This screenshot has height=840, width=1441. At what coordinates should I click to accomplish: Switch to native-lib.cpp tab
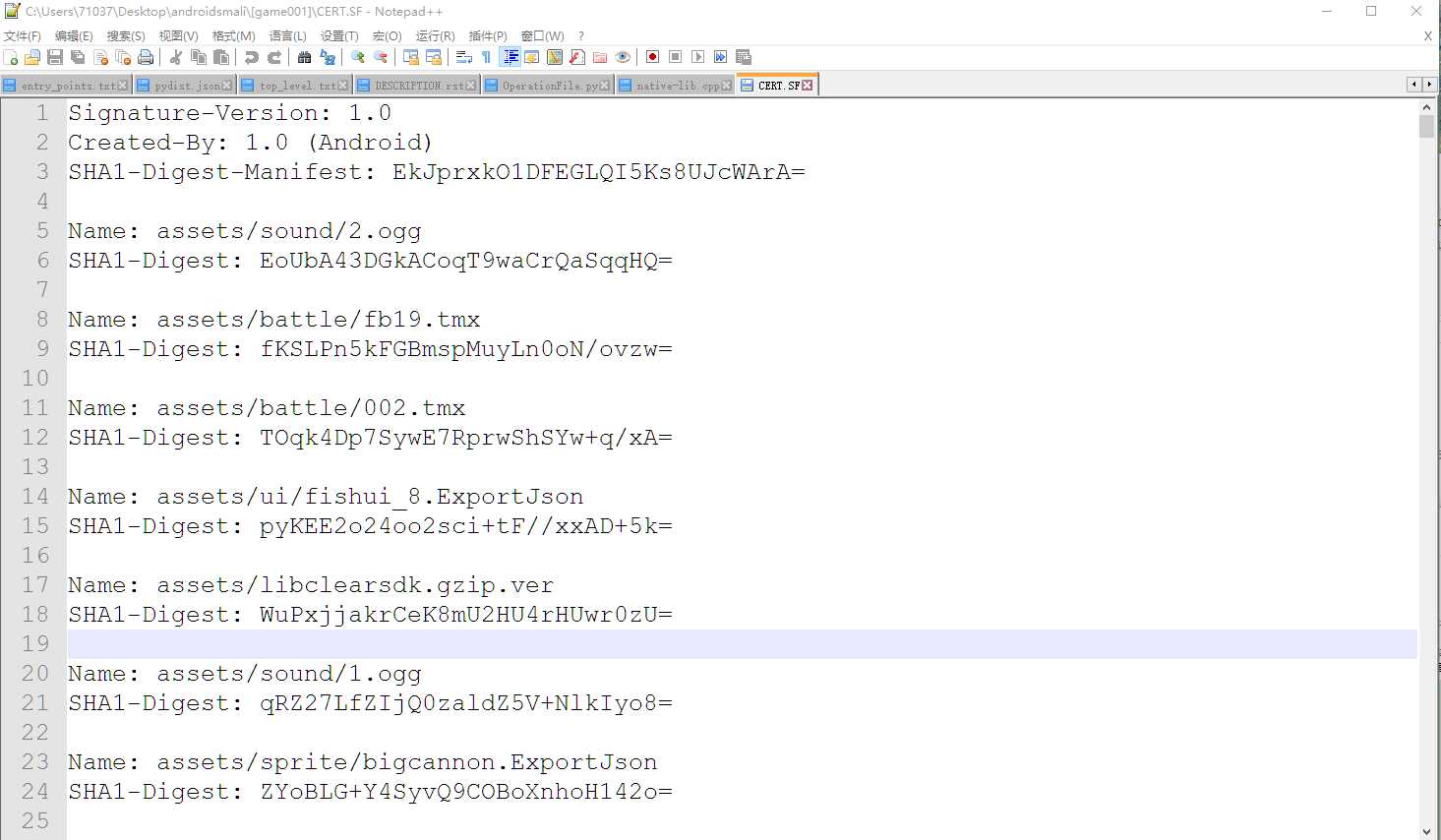click(675, 86)
